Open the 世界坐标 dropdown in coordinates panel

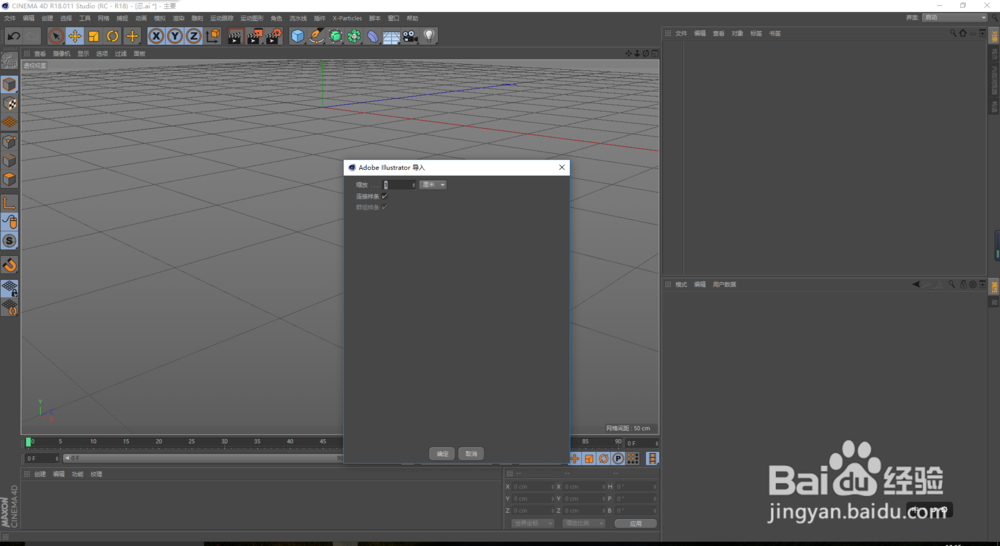(533, 524)
